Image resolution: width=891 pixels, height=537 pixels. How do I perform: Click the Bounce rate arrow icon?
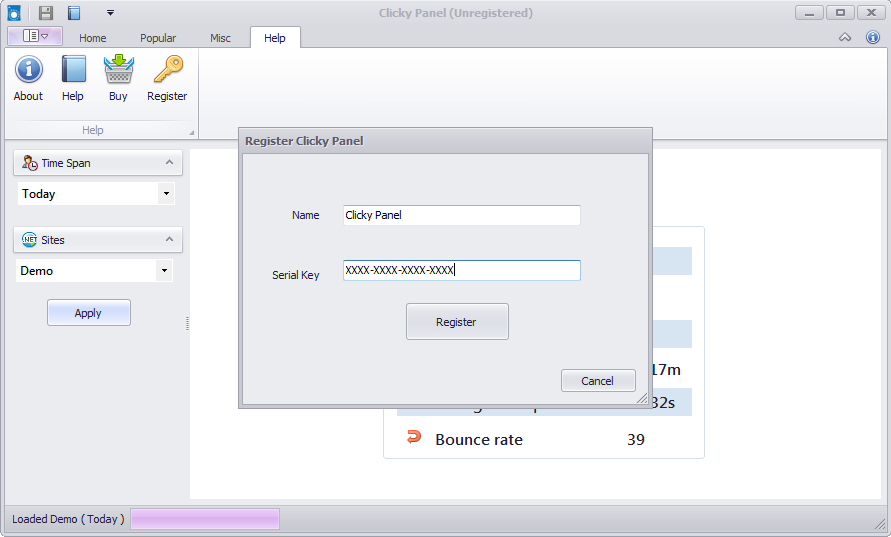[414, 438]
